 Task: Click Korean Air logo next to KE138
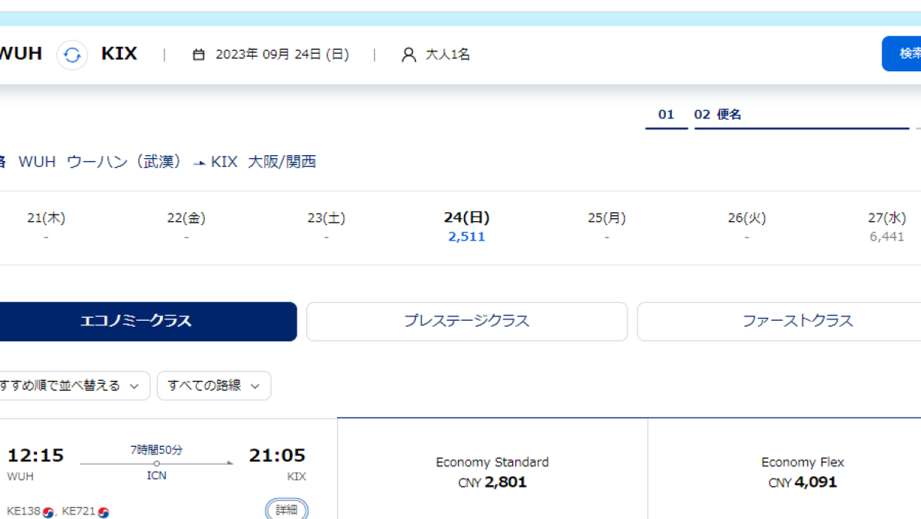pyautogui.click(x=48, y=513)
